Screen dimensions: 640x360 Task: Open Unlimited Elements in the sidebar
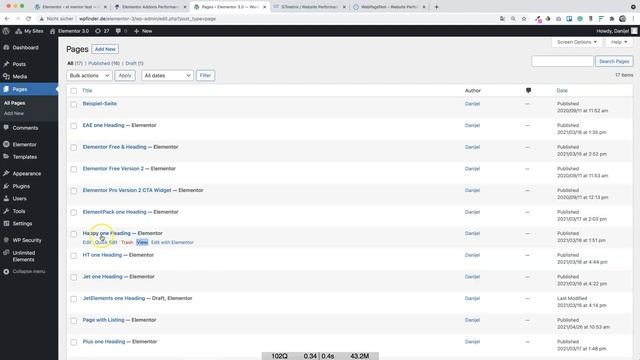click(23, 256)
